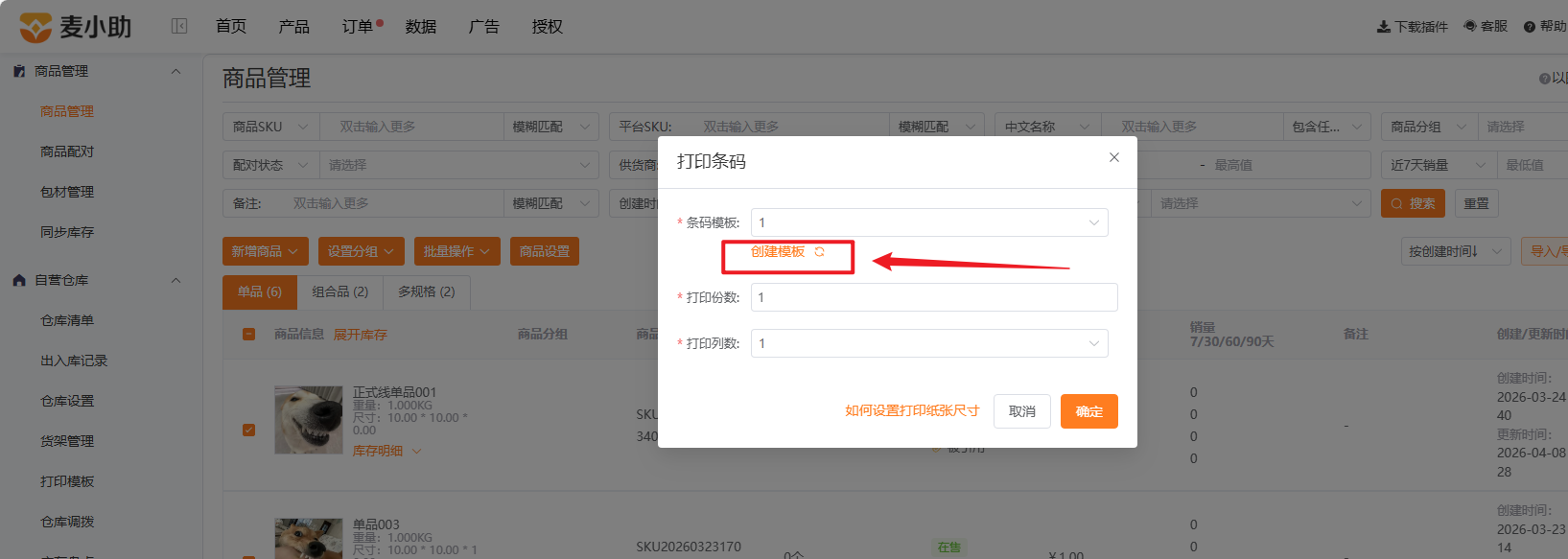The width and height of the screenshot is (1568, 559).
Task: Open the 模糊匹配 dropdown next to 商品SKU
Action: click(551, 127)
